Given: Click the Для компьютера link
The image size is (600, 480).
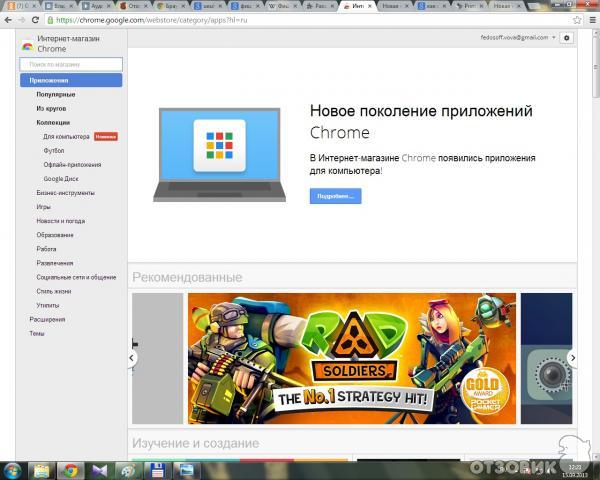Looking at the screenshot, I should [66, 136].
